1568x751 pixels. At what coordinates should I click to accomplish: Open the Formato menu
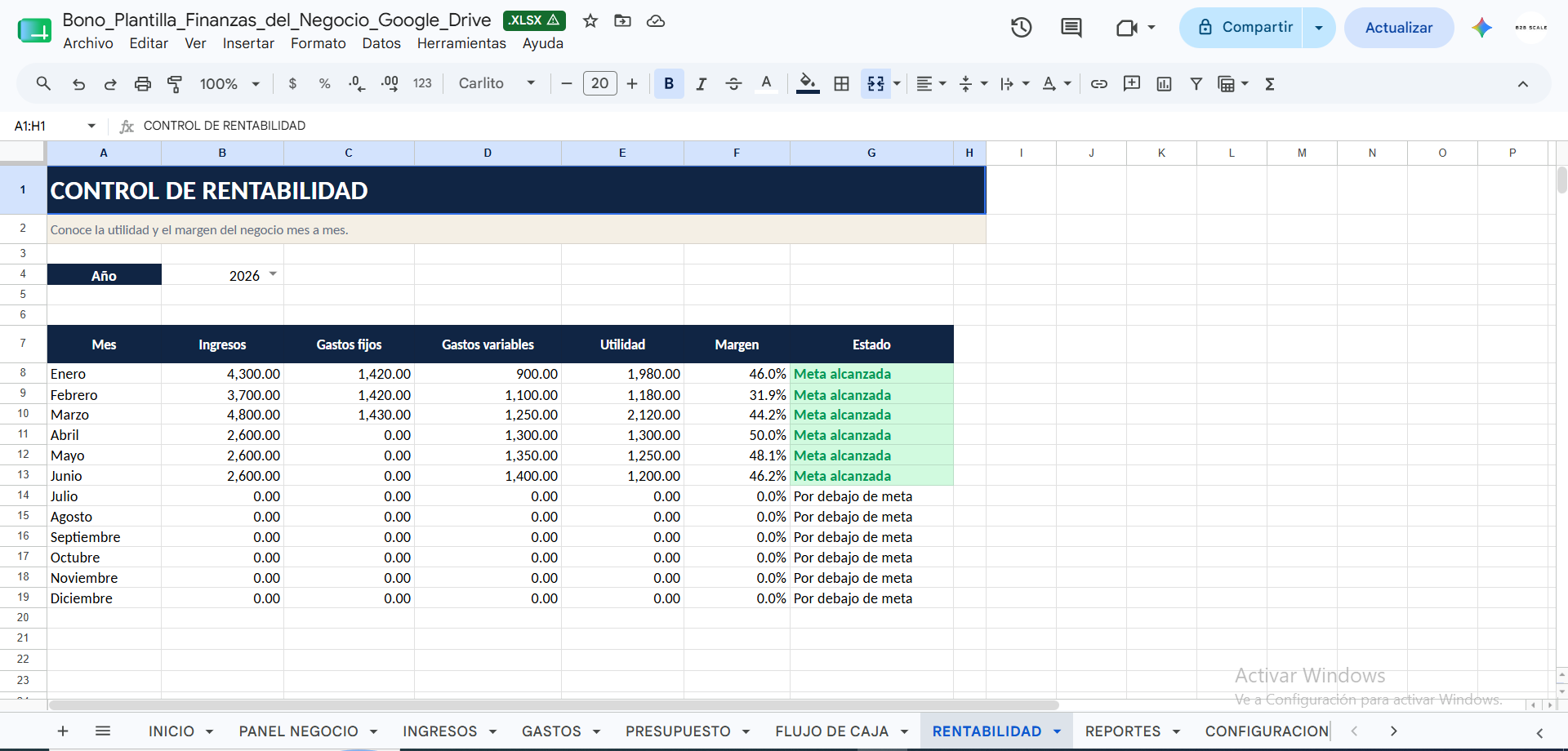[x=318, y=43]
